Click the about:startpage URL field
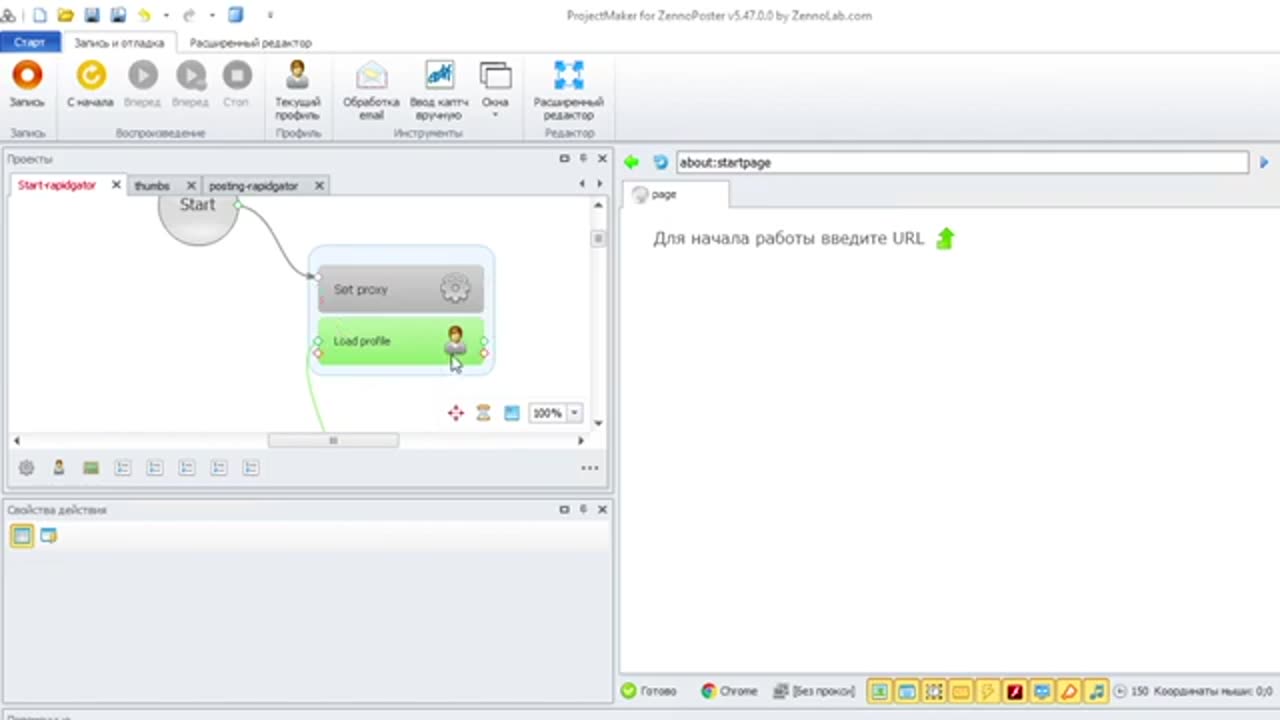This screenshot has height=720, width=1280. click(x=962, y=162)
